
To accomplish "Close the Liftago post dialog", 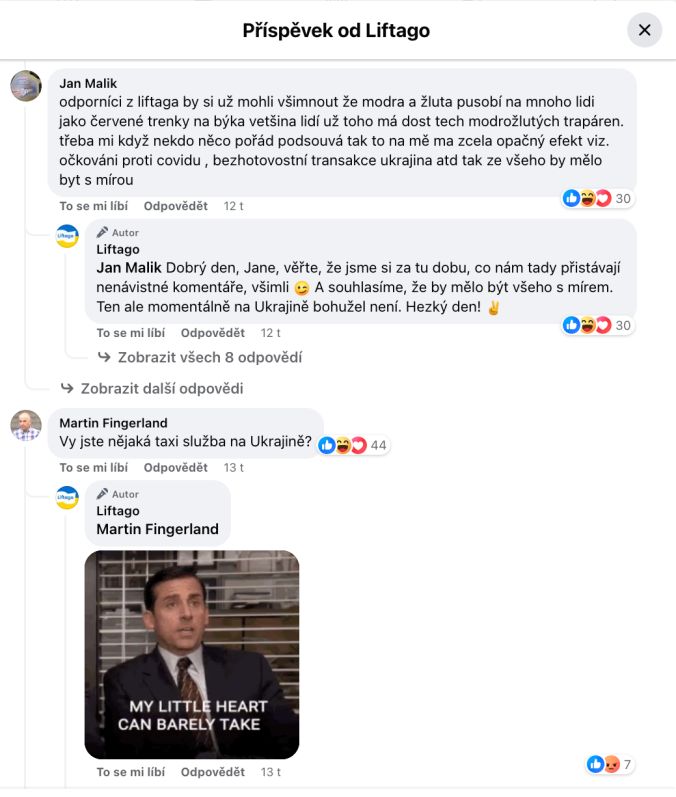I will 644,30.
